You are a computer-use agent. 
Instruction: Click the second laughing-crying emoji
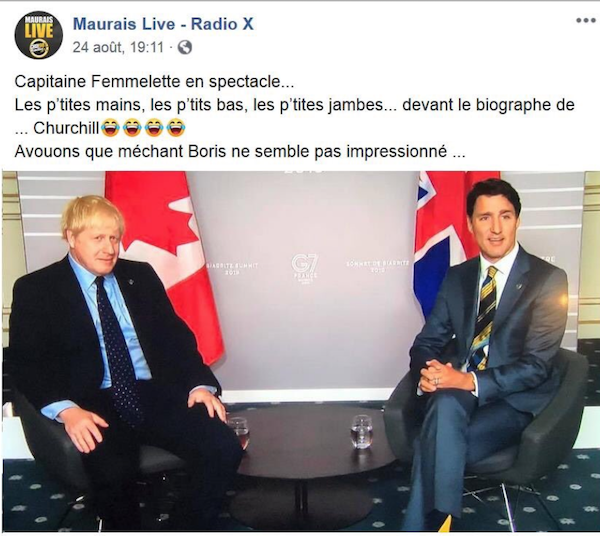[x=132, y=128]
